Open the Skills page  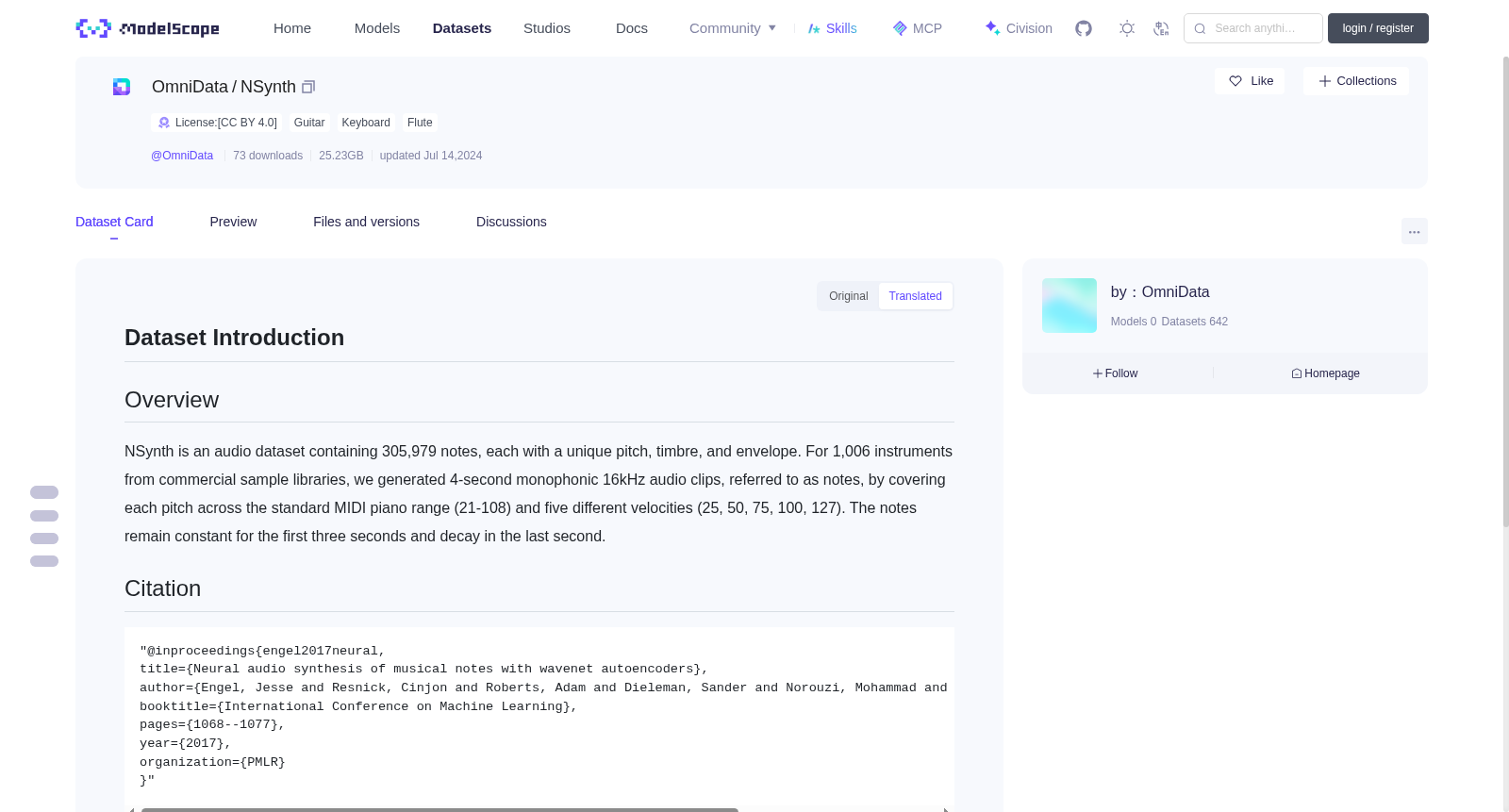[x=832, y=28]
